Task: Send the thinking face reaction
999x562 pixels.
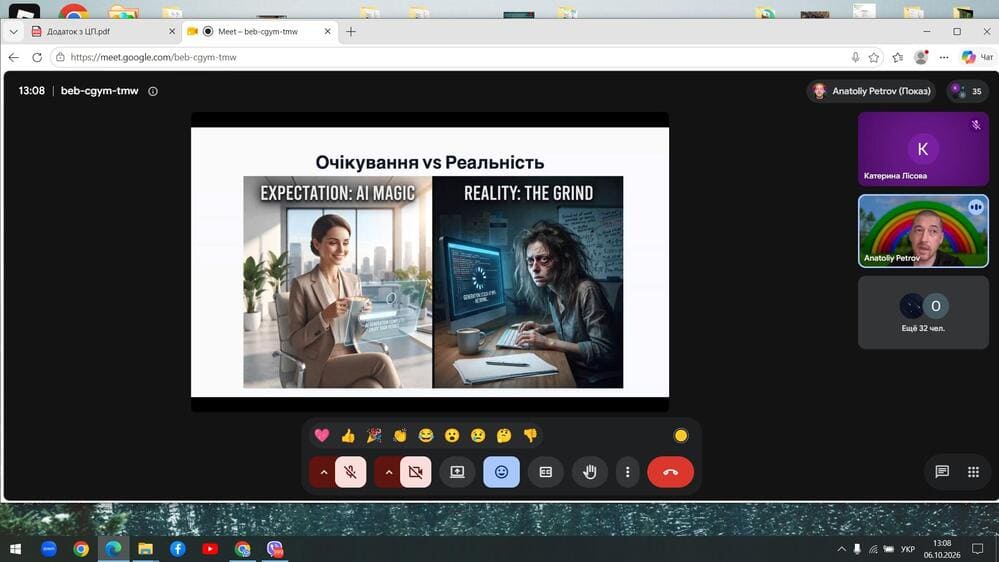Action: pos(504,435)
